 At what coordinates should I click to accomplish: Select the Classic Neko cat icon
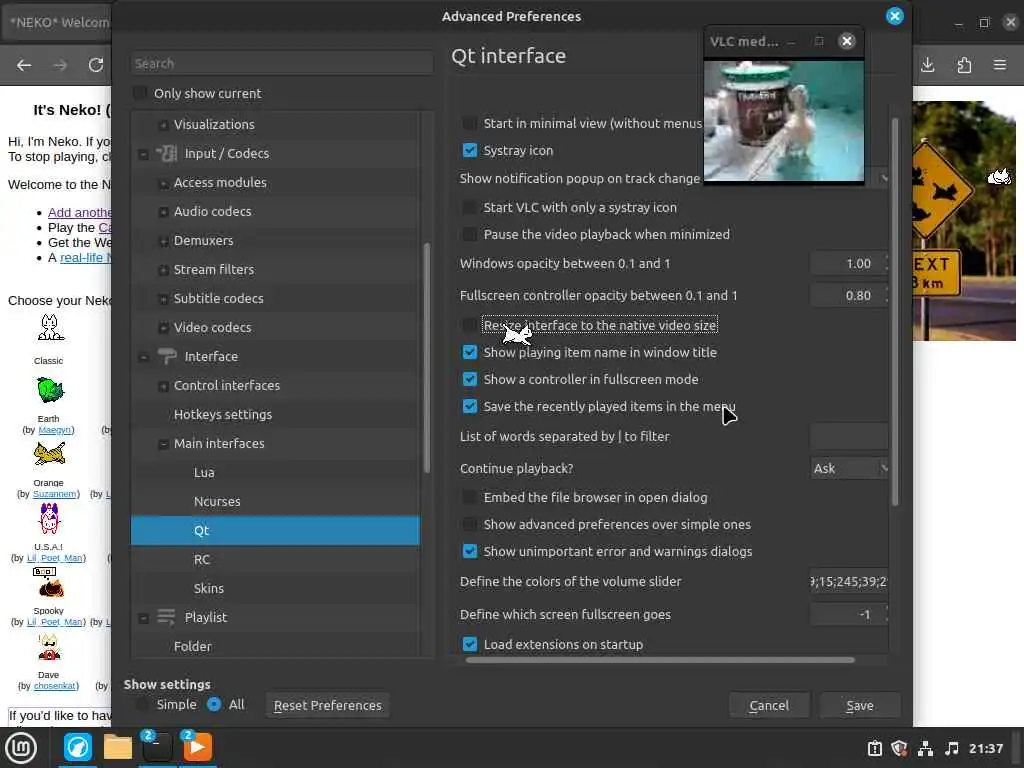point(50,328)
